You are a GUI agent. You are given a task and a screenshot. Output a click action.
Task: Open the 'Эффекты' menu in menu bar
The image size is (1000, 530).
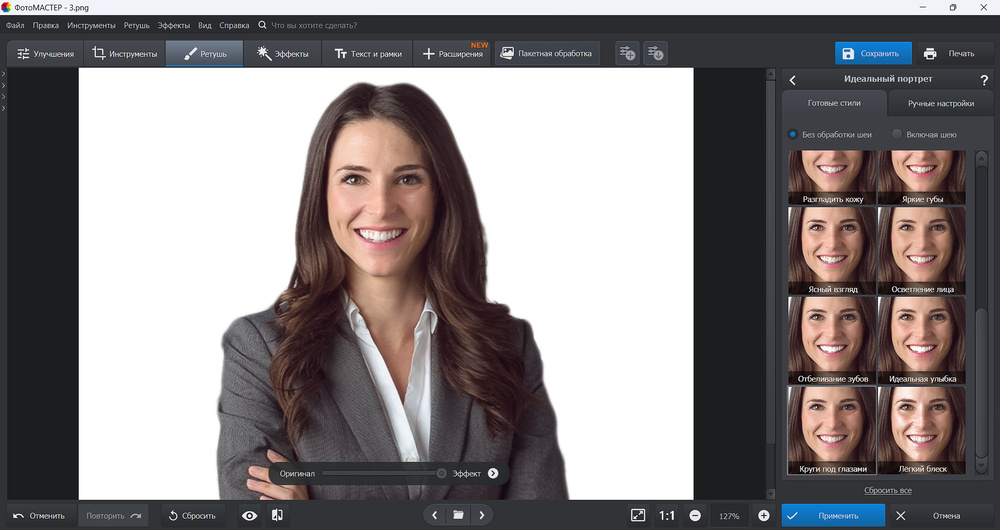tap(173, 24)
